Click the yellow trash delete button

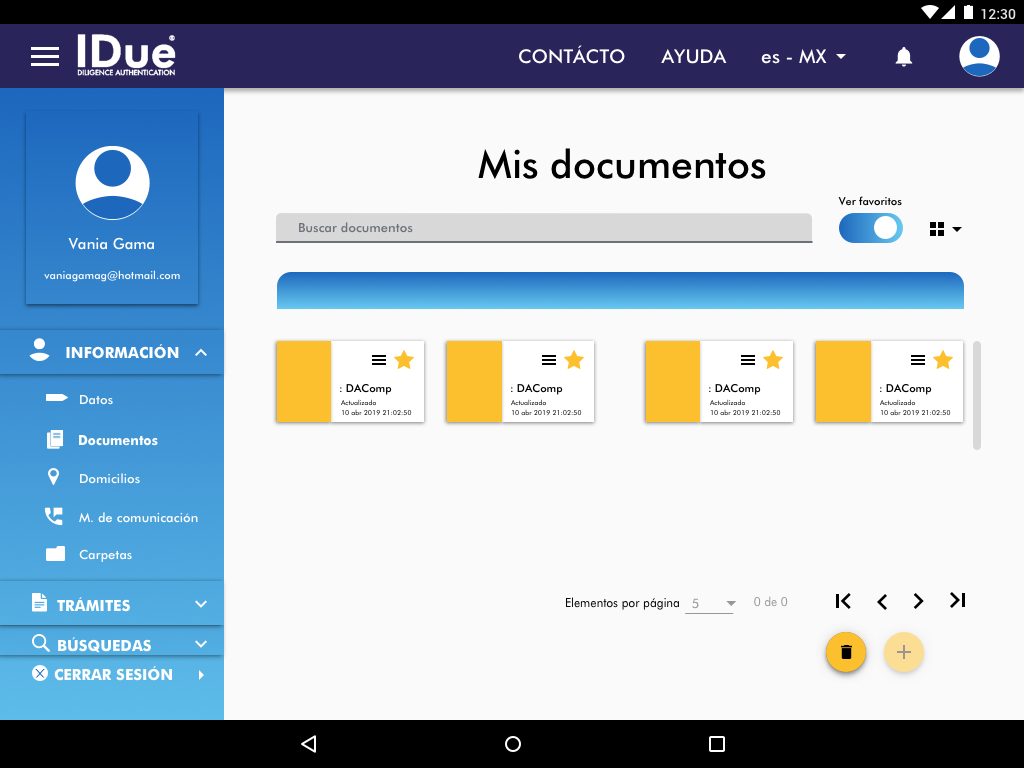coord(846,652)
